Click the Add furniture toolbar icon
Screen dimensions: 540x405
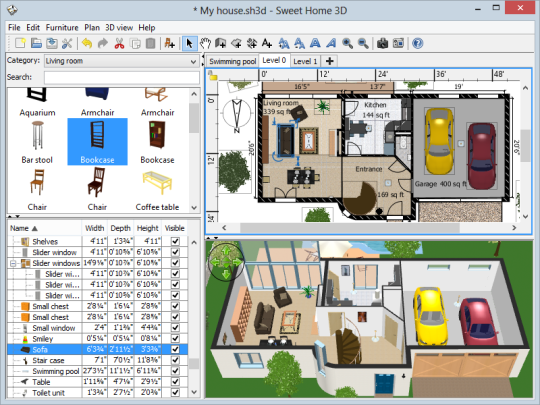169,43
